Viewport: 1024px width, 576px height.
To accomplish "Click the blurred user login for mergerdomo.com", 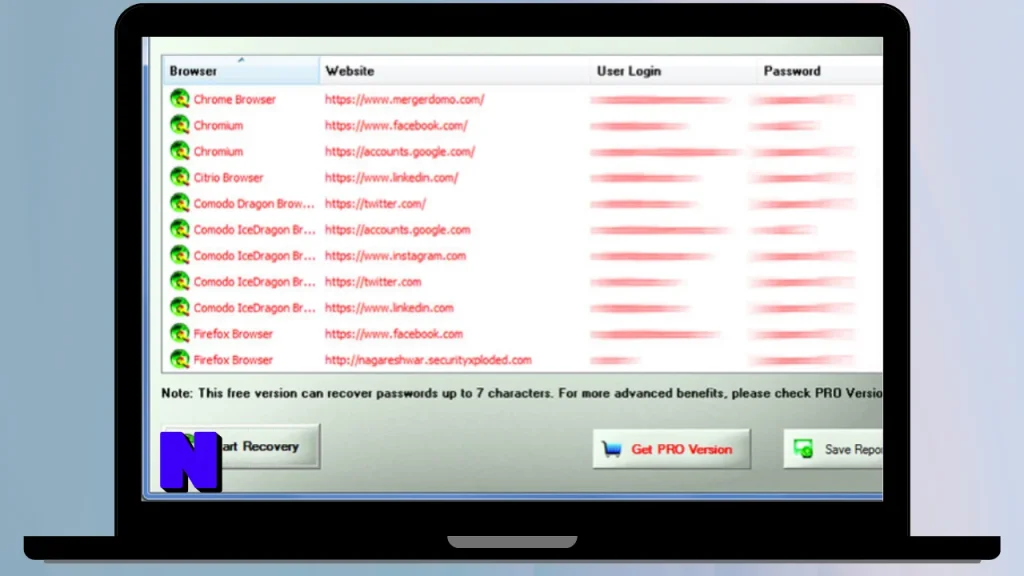I will click(660, 100).
